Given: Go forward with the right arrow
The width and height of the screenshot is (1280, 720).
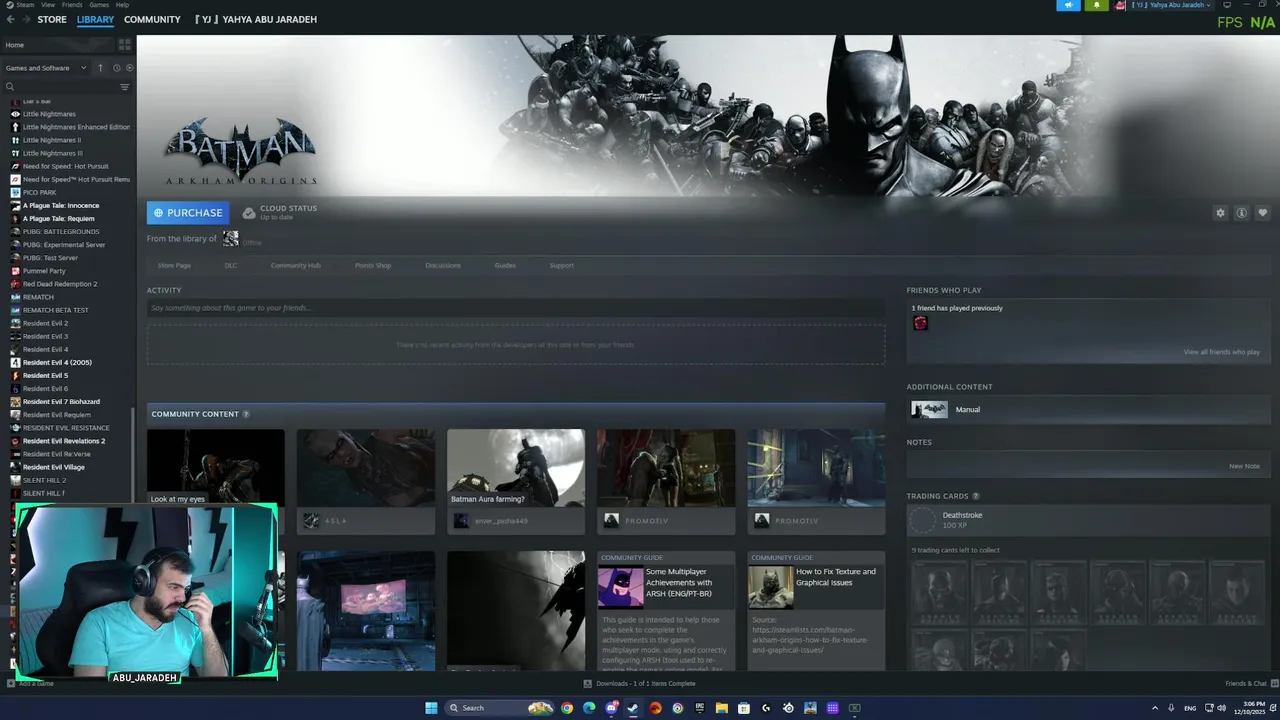Looking at the screenshot, I should coord(25,19).
